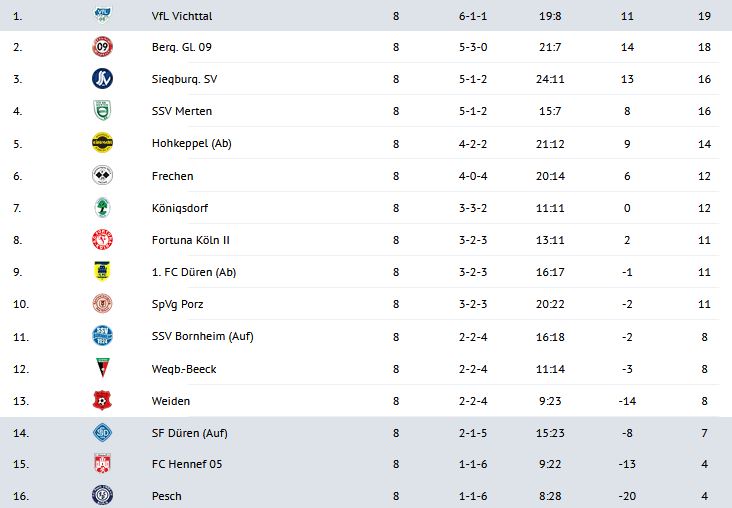The image size is (732, 508).
Task: Click the VfL Vichttal club crest
Action: pos(102,15)
